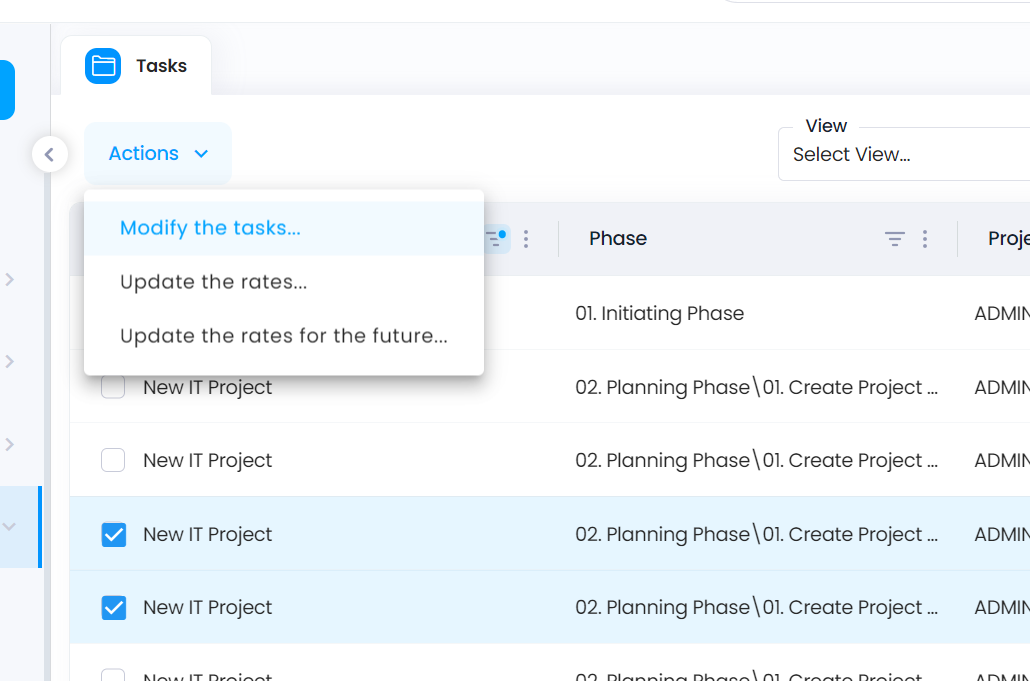1030x681 pixels.
Task: Check the first unchecked New IT Project box
Action: point(113,387)
